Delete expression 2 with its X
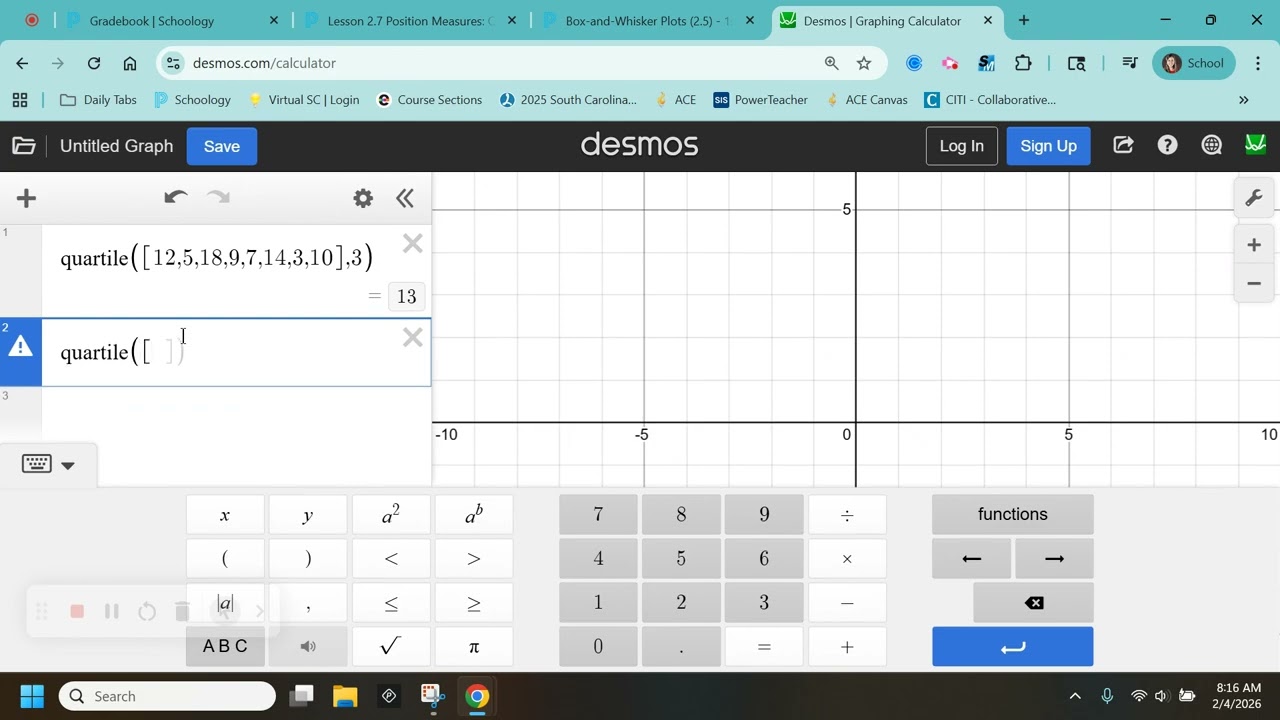 tap(413, 338)
